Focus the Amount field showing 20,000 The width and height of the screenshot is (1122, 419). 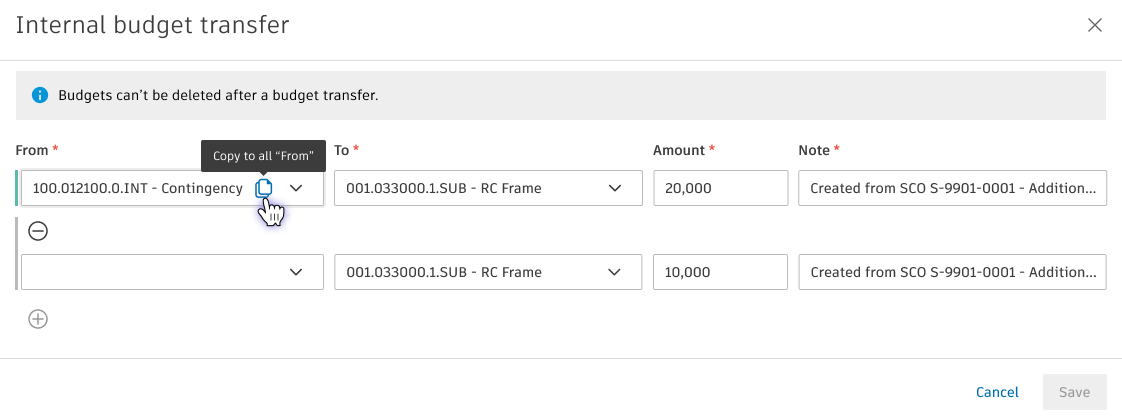click(720, 188)
